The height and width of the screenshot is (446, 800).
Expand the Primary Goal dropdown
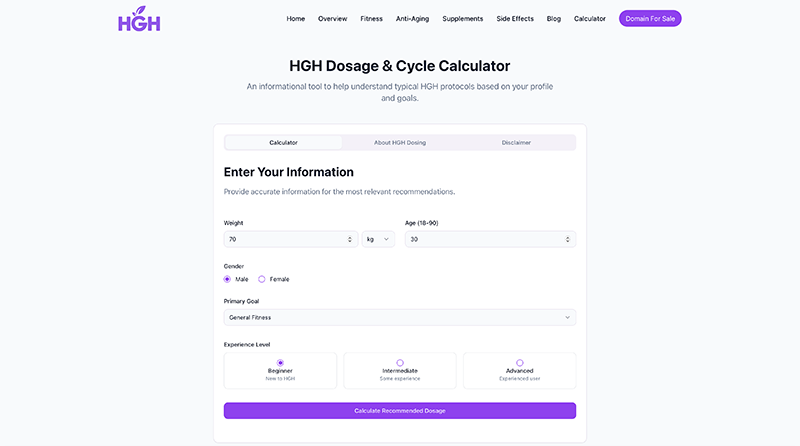400,317
